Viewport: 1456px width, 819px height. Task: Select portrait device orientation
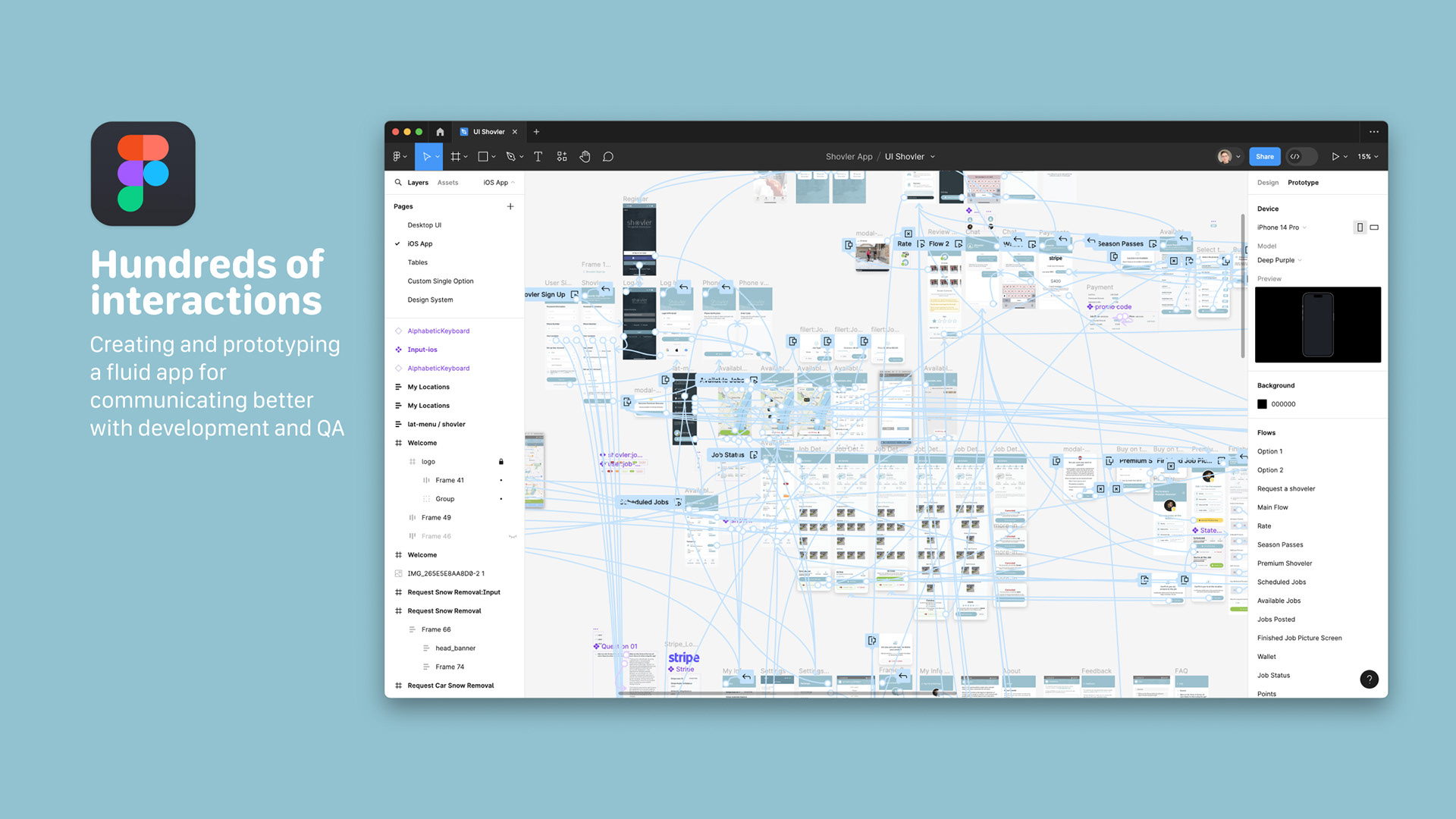pyautogui.click(x=1360, y=227)
